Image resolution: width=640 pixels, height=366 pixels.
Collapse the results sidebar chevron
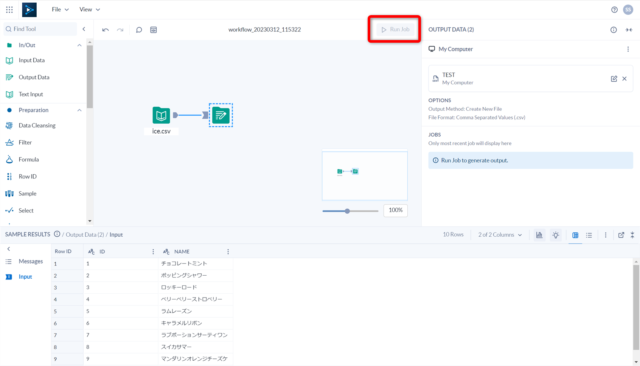point(9,249)
